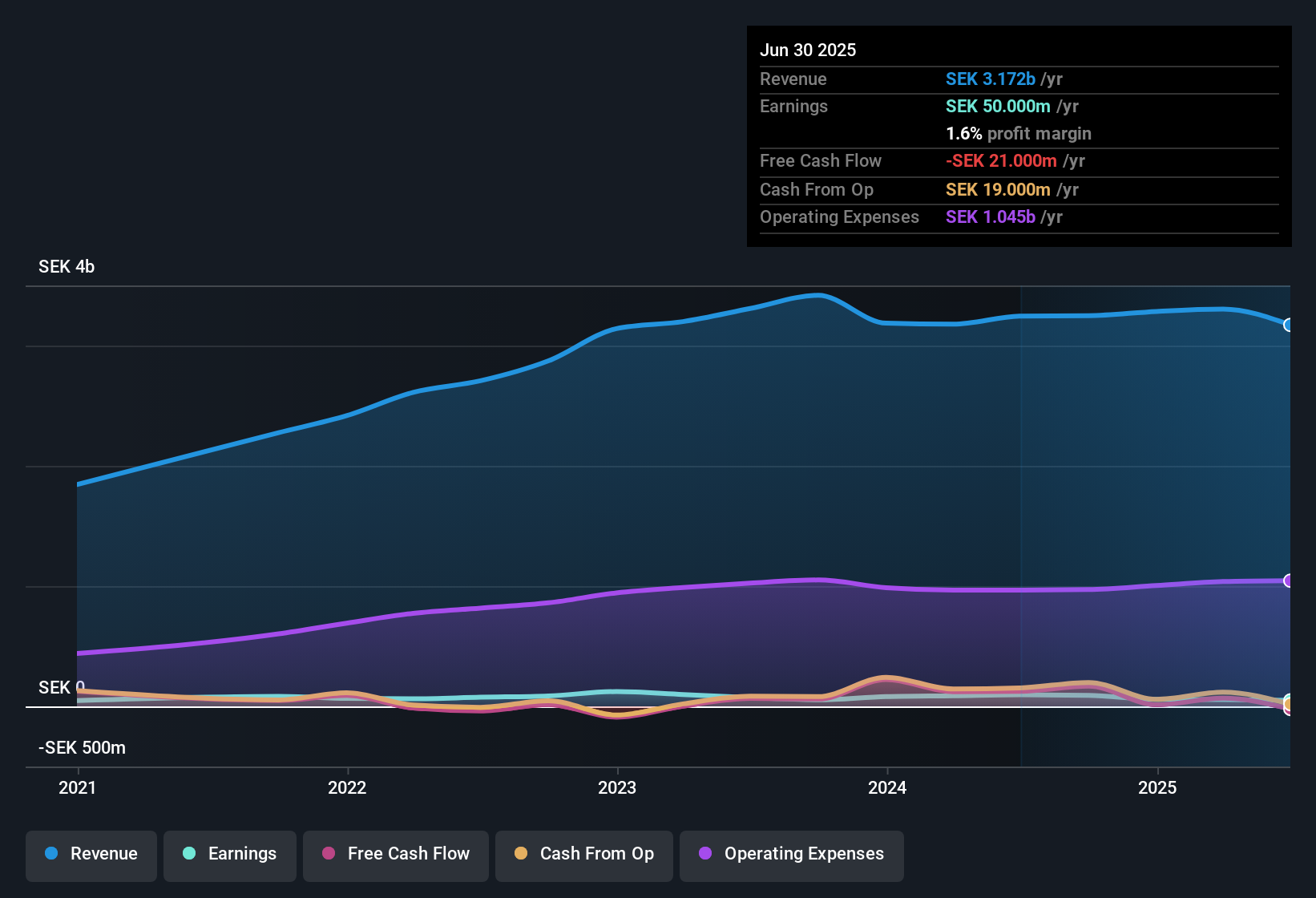
Task: Toggle the Operating Expenses legend button
Action: click(x=792, y=856)
